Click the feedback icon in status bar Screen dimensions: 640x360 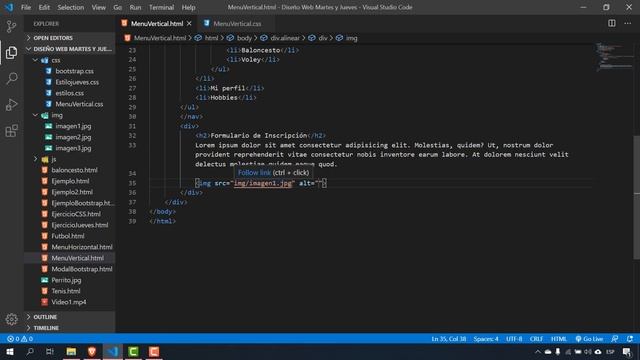[615, 339]
